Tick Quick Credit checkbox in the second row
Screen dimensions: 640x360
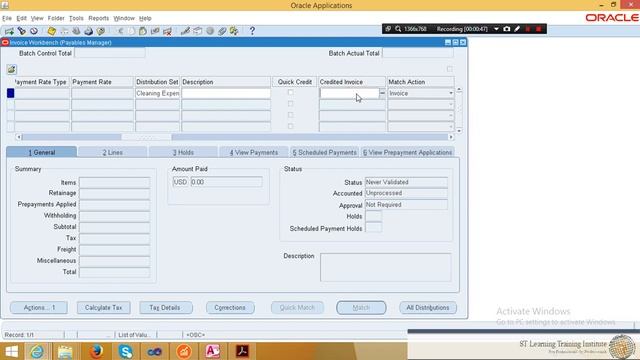tap(290, 104)
